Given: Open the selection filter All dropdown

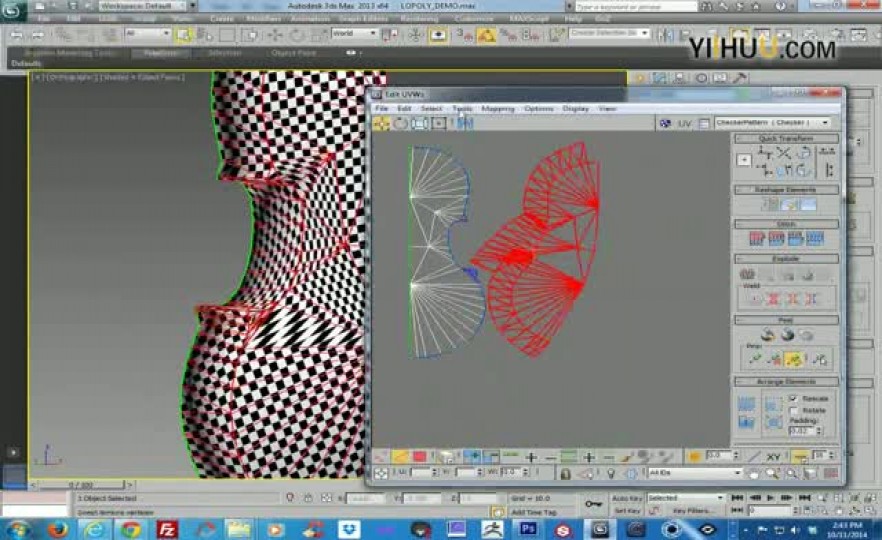Looking at the screenshot, I should click(x=148, y=34).
